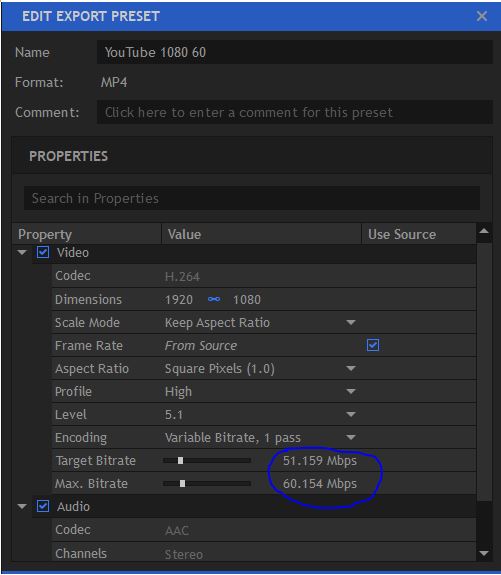Click the Comment input field
The width and height of the screenshot is (501, 575).
tap(295, 112)
